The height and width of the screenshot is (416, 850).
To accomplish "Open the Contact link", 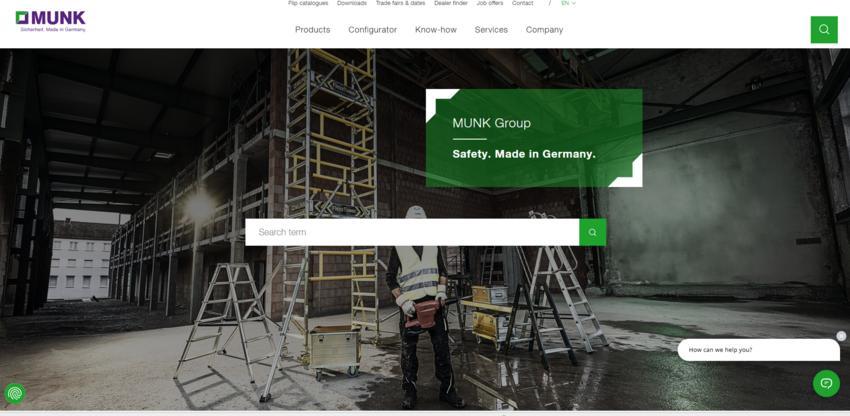I will [x=523, y=3].
